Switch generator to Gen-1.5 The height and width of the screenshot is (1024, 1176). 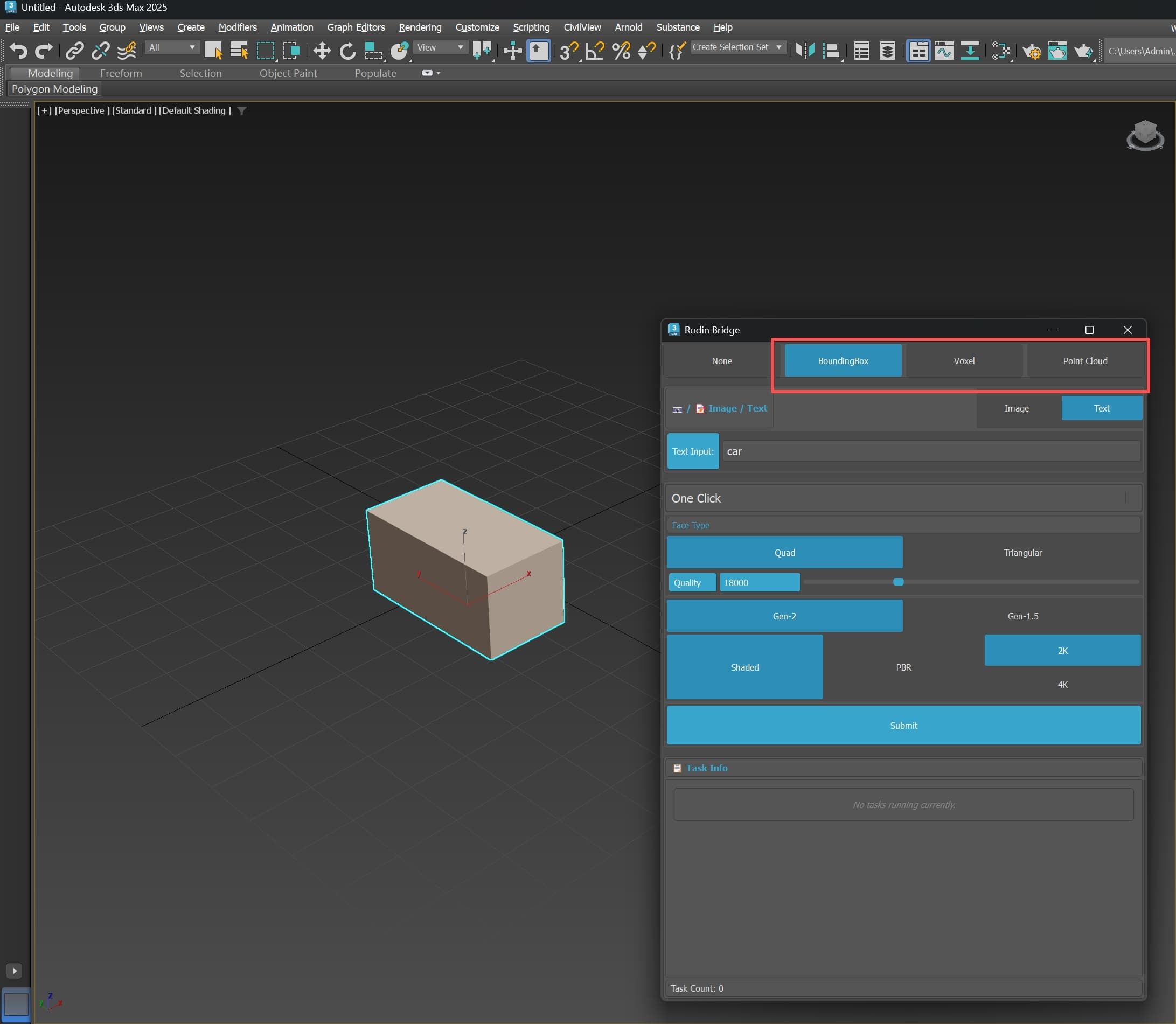coord(1022,616)
